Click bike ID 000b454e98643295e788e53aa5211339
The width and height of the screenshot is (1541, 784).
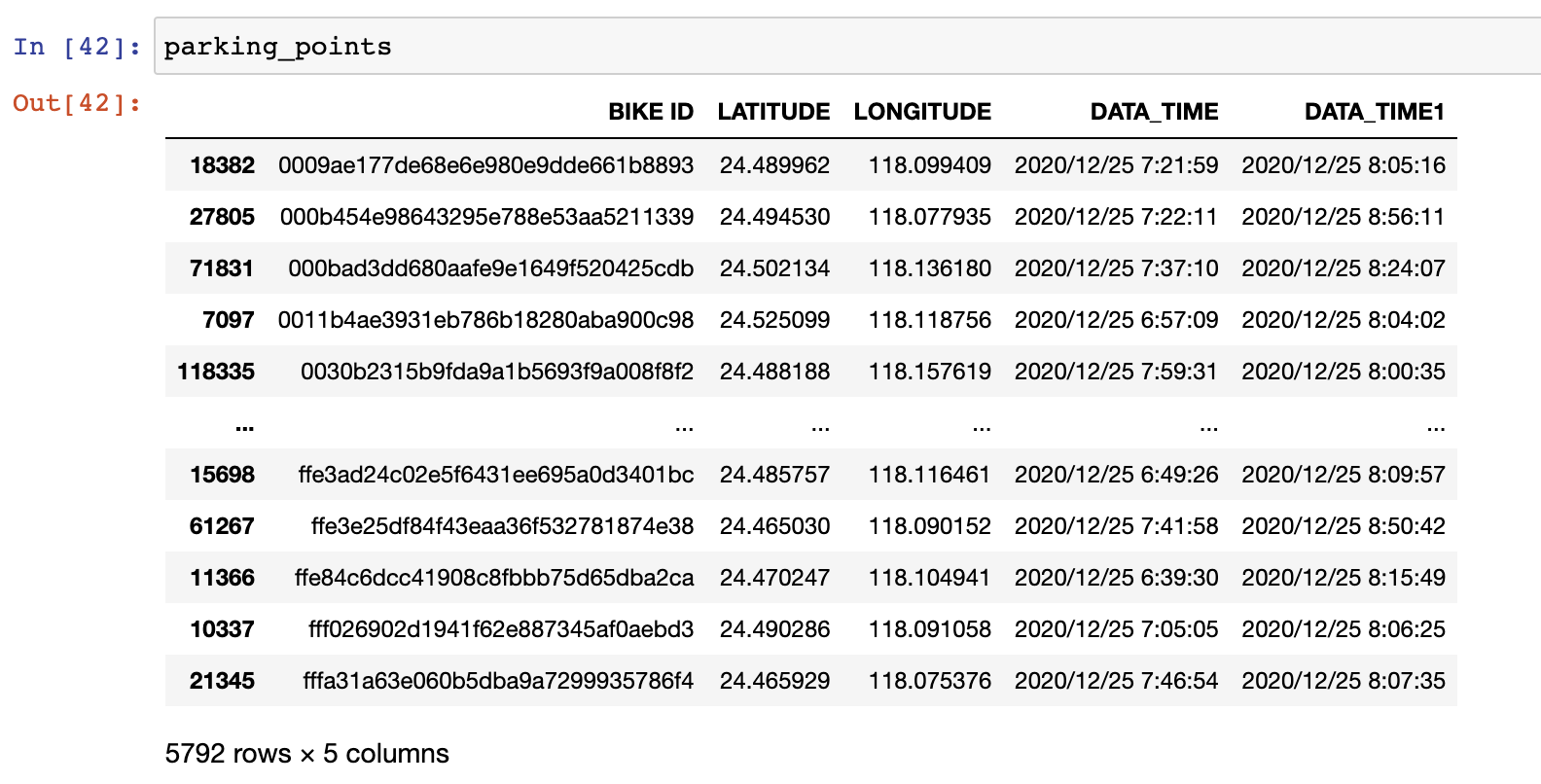[486, 217]
